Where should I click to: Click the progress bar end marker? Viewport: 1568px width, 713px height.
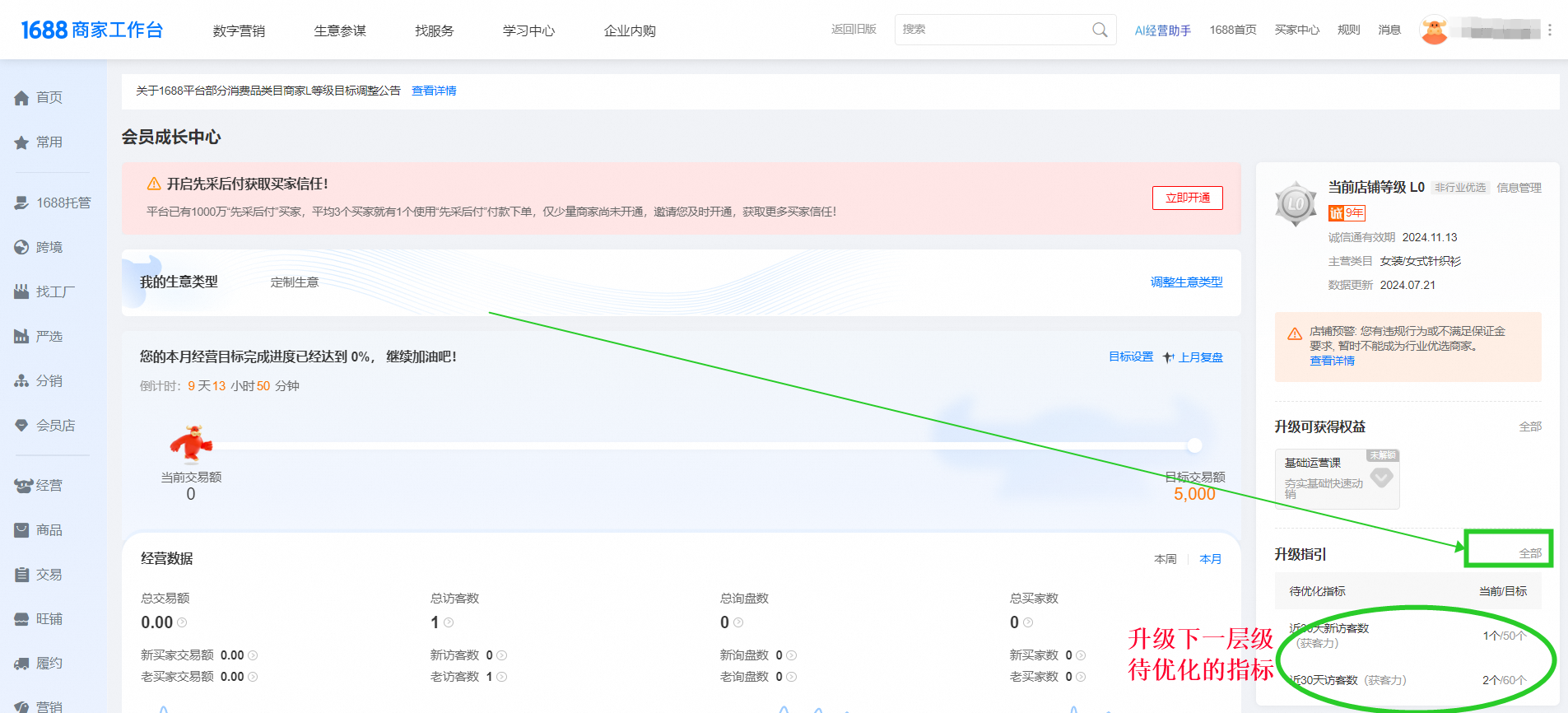click(1194, 445)
